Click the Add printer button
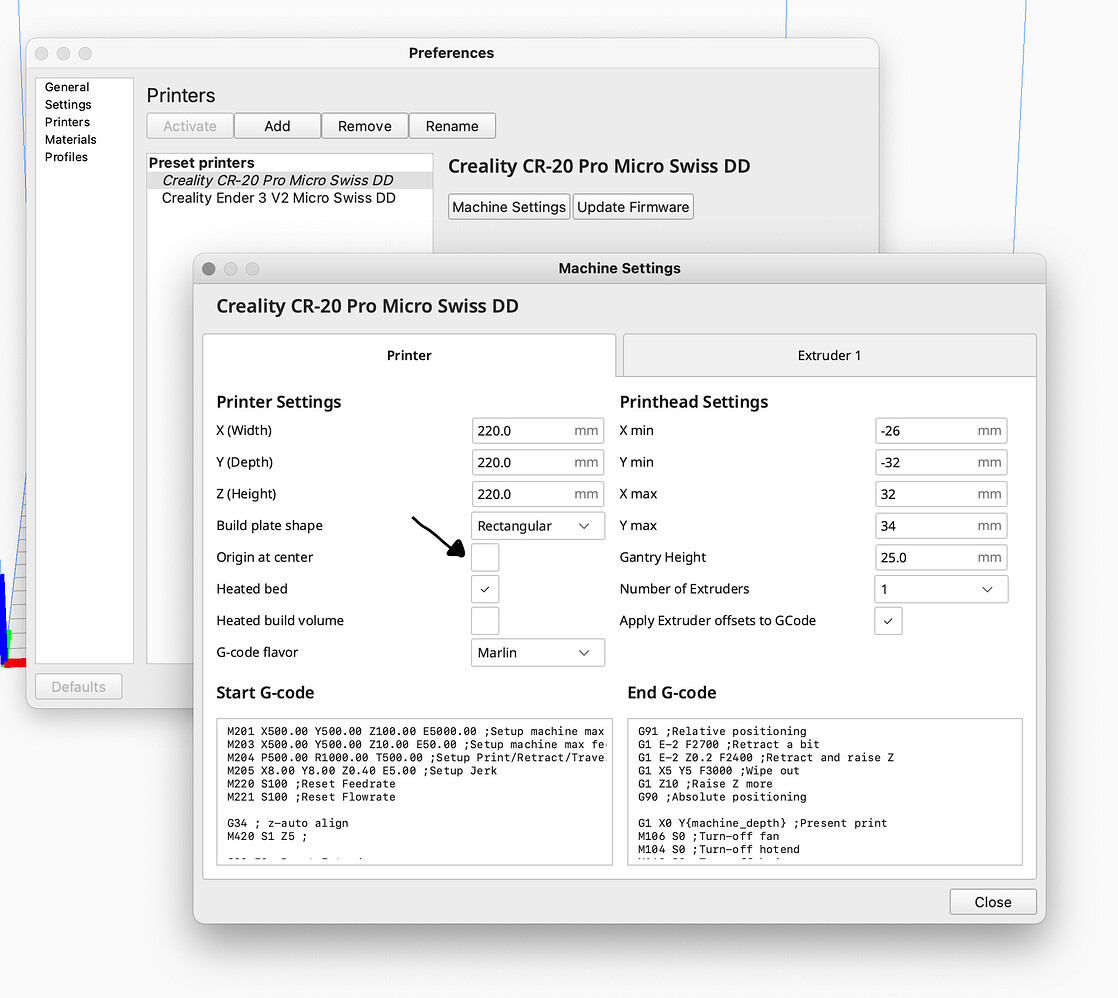 pos(277,126)
